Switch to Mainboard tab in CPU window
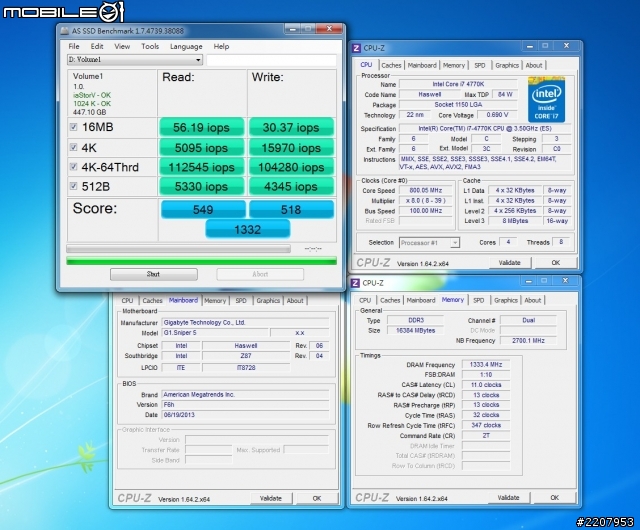 [422, 65]
